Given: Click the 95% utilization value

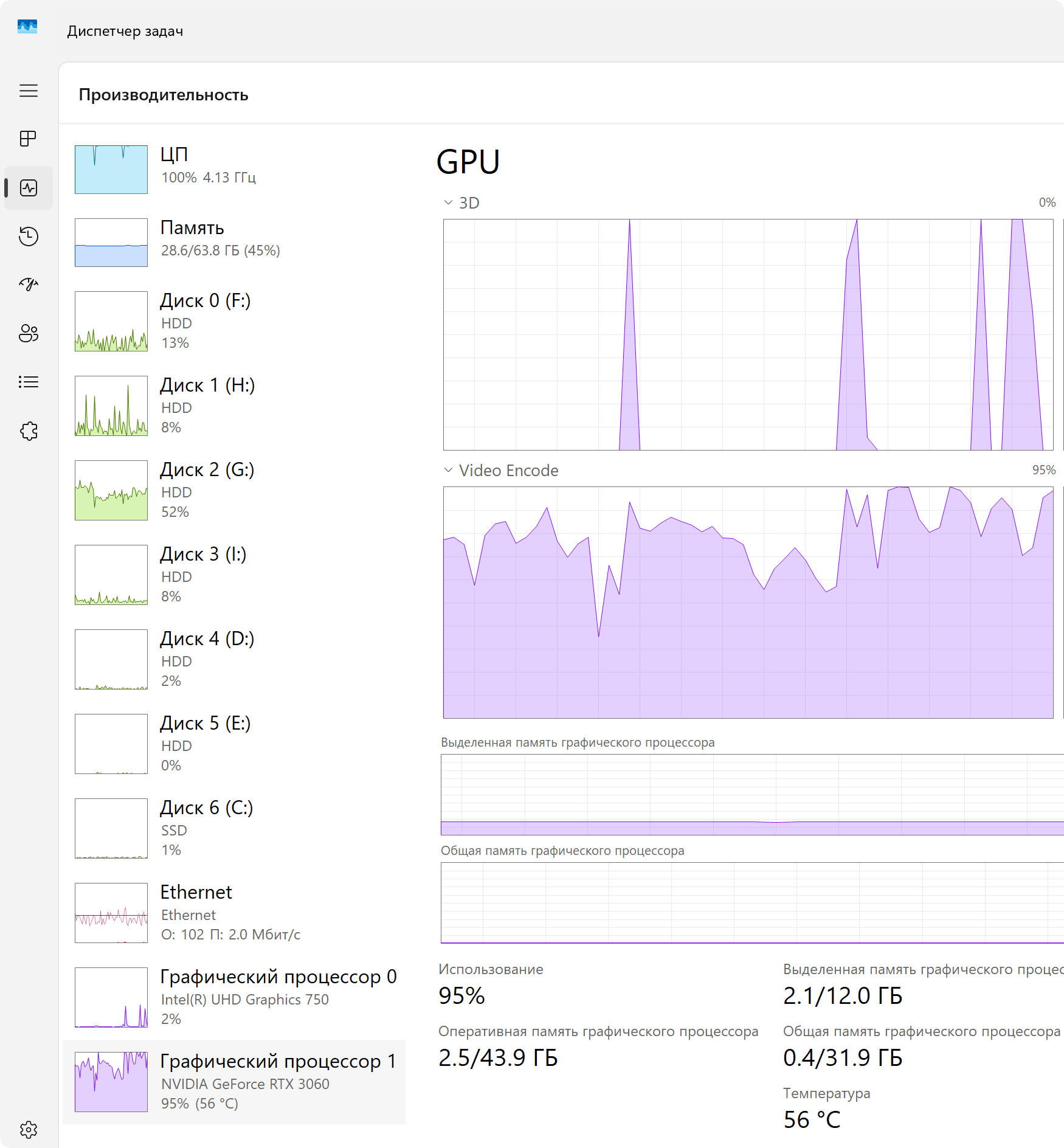Looking at the screenshot, I should (462, 996).
